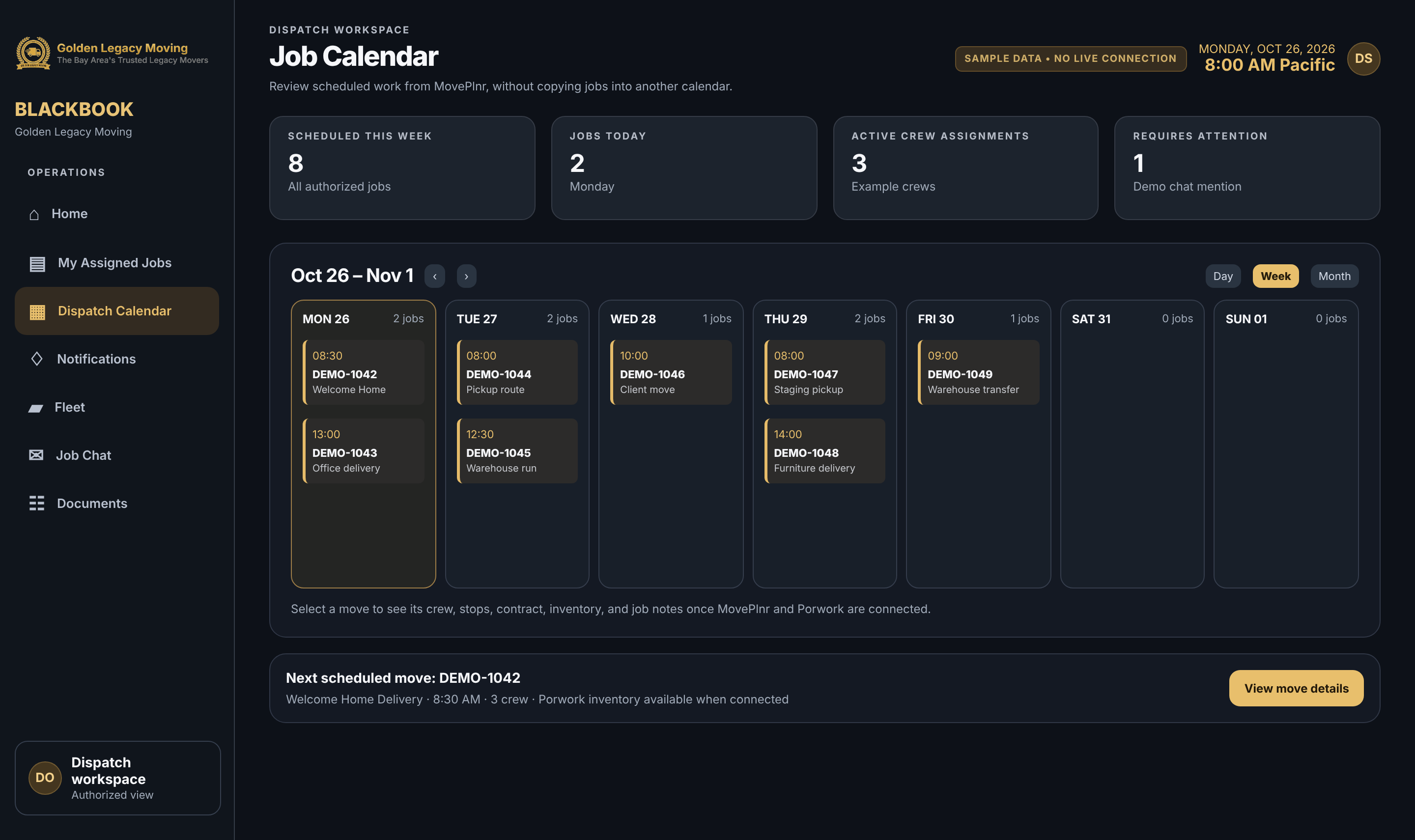Screen dimensions: 1415x840
Task: Click the Requires Attention card
Action: pos(1247,168)
